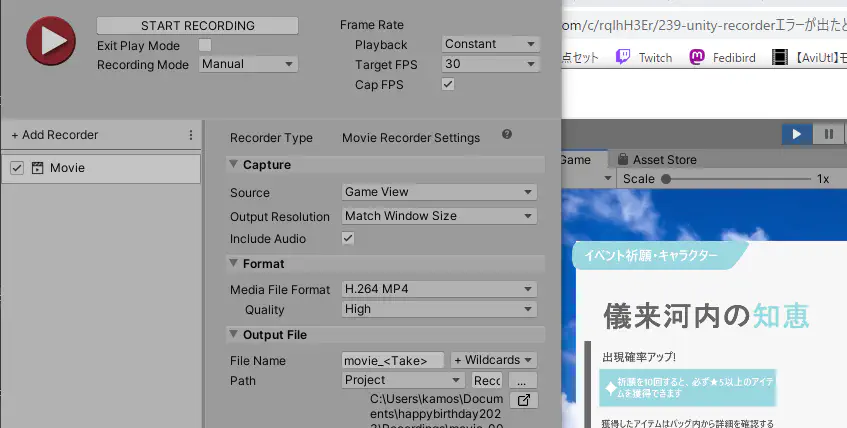Click the START RECORDING button
Screen dimensions: 847x428
198,25
